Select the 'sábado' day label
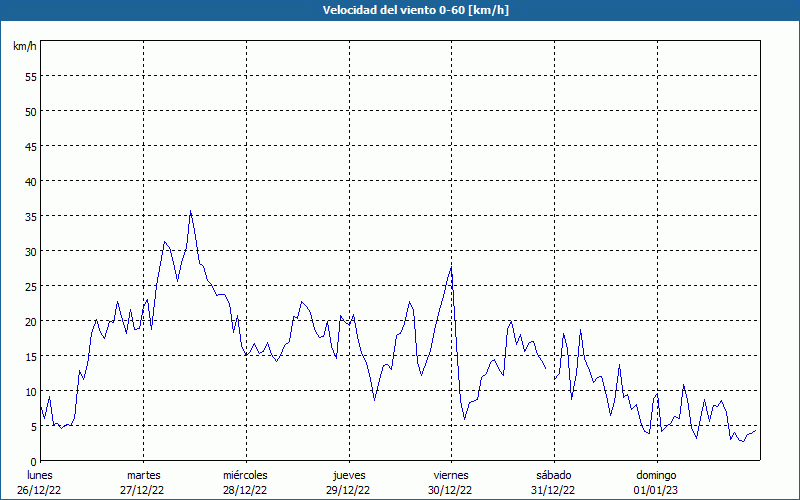This screenshot has width=800, height=500. pos(553,475)
